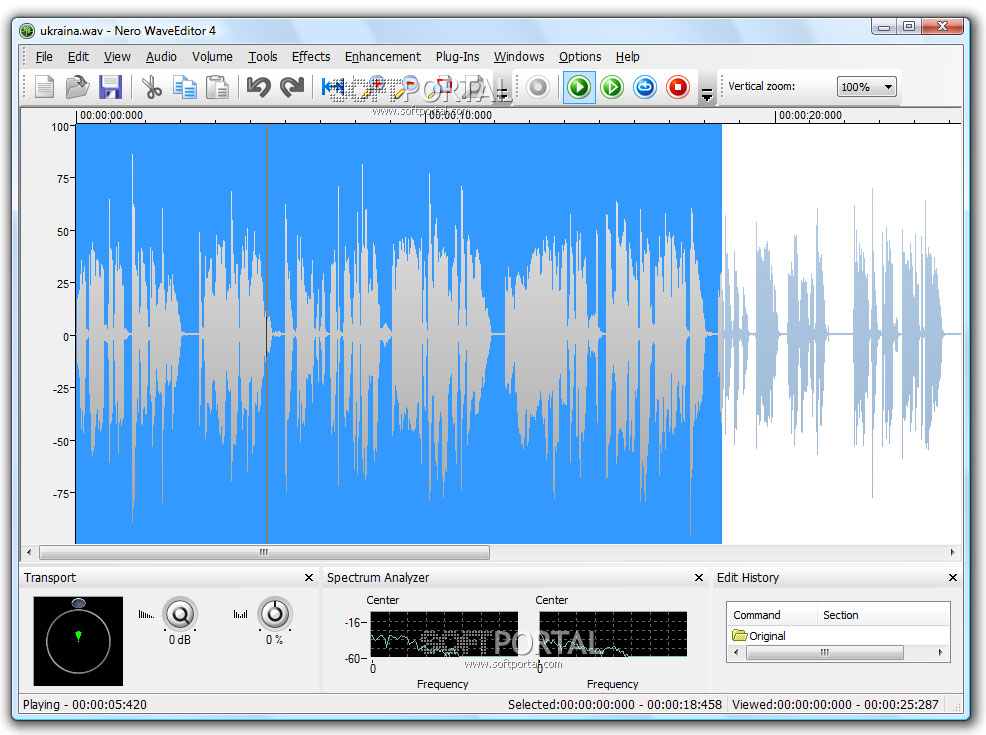Create a new file with the blank page icon
The height and width of the screenshot is (735, 986).
(44, 87)
